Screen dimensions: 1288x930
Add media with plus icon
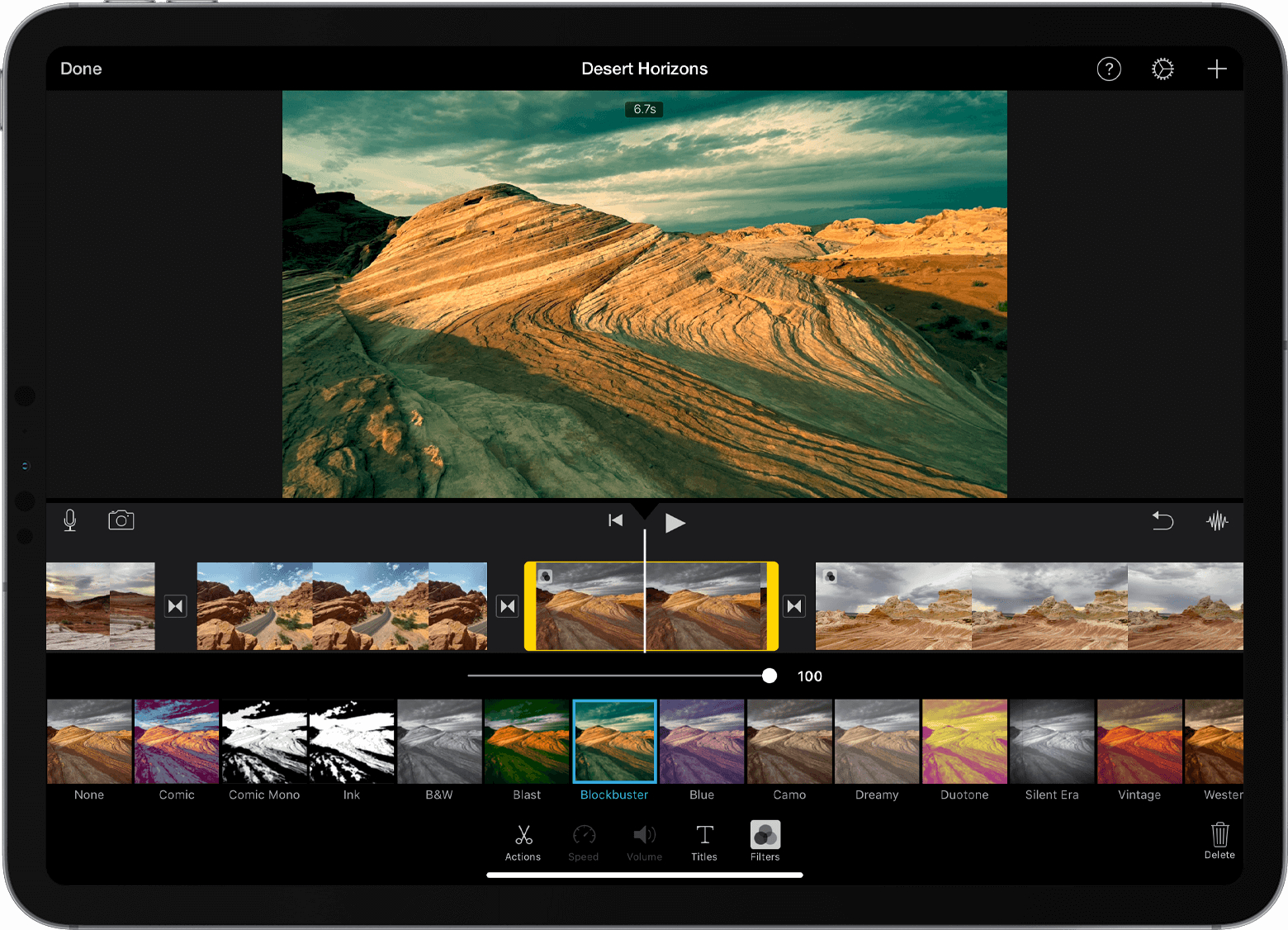point(1217,69)
